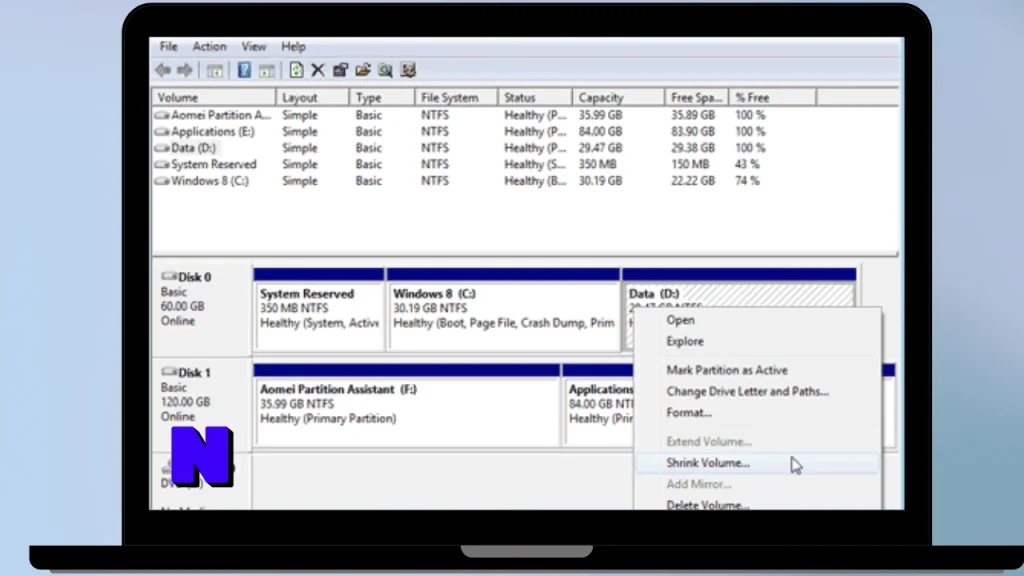Open the Action menu

(x=209, y=46)
